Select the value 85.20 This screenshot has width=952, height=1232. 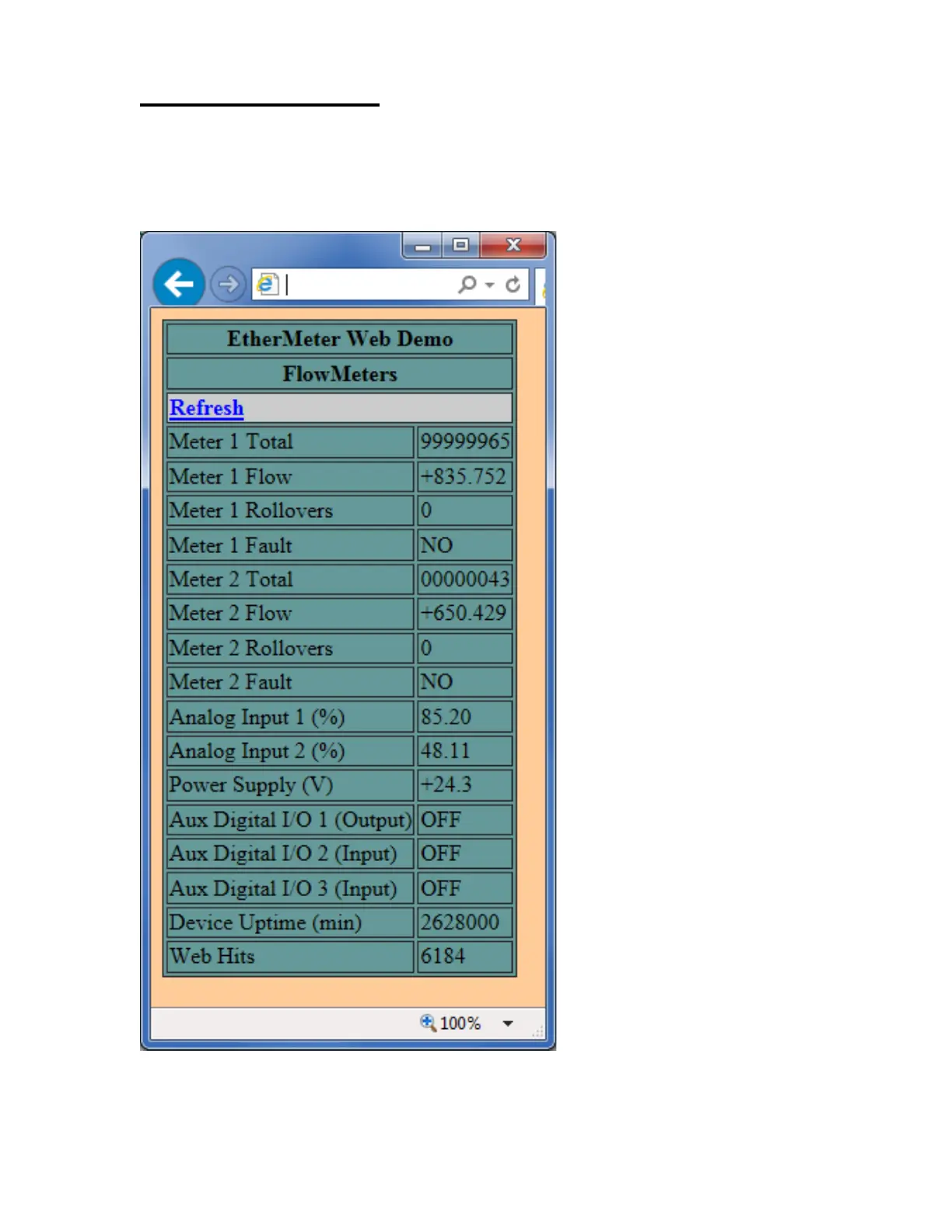coord(446,717)
